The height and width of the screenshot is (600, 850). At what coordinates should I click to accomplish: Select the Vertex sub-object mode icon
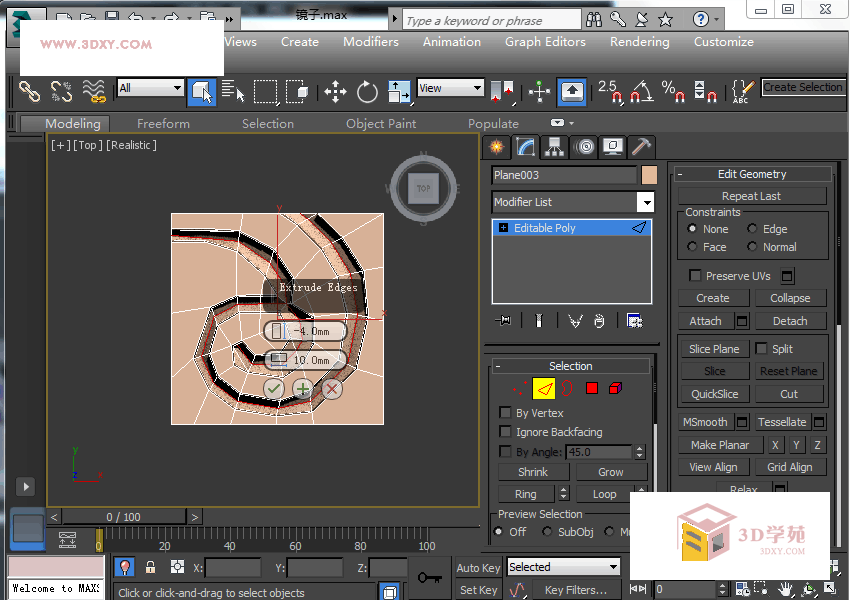point(520,388)
